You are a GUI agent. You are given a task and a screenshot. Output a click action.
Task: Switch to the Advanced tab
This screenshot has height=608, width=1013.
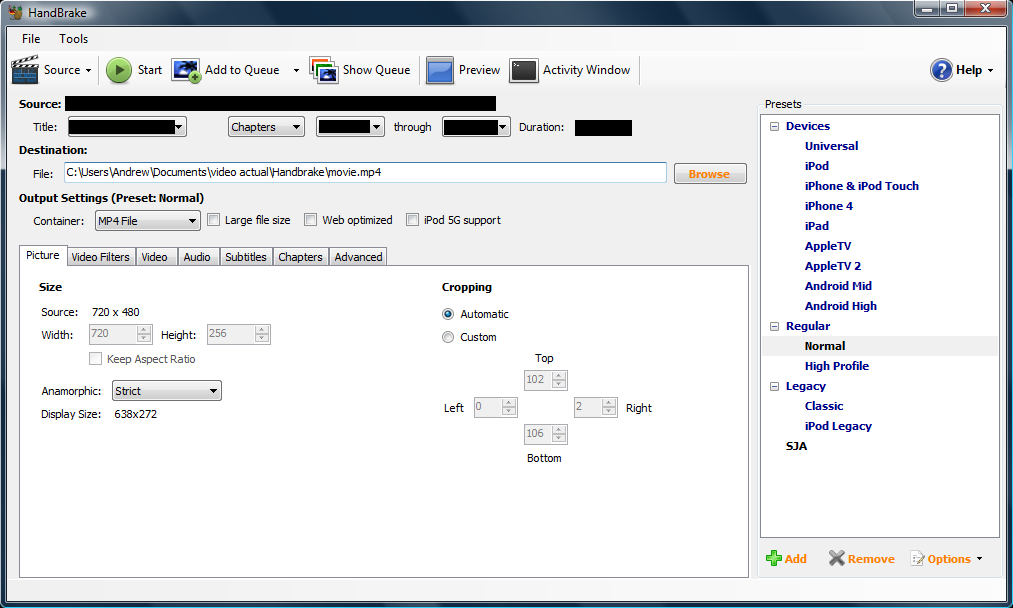(x=359, y=257)
